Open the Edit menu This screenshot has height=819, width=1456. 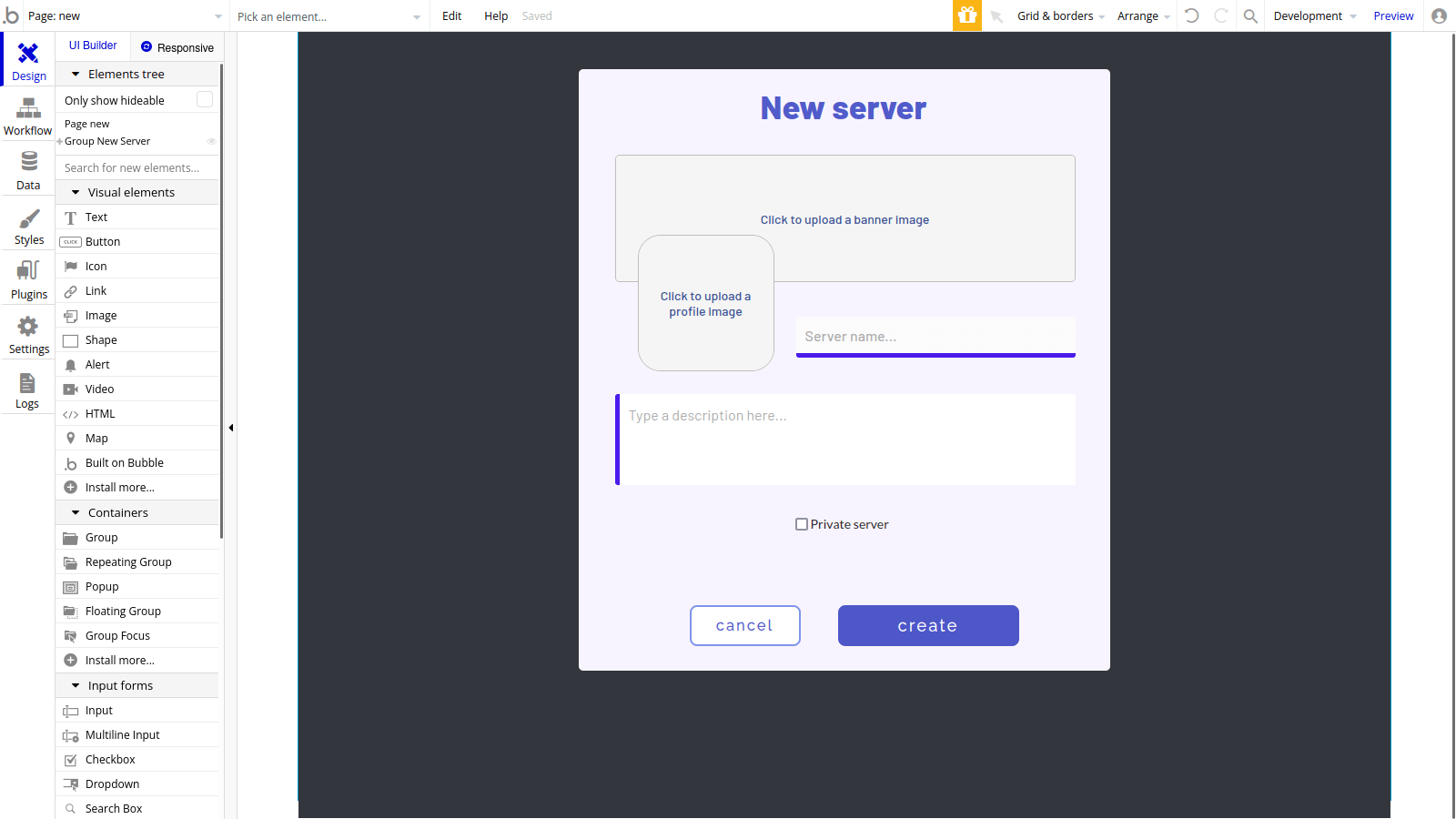(451, 15)
